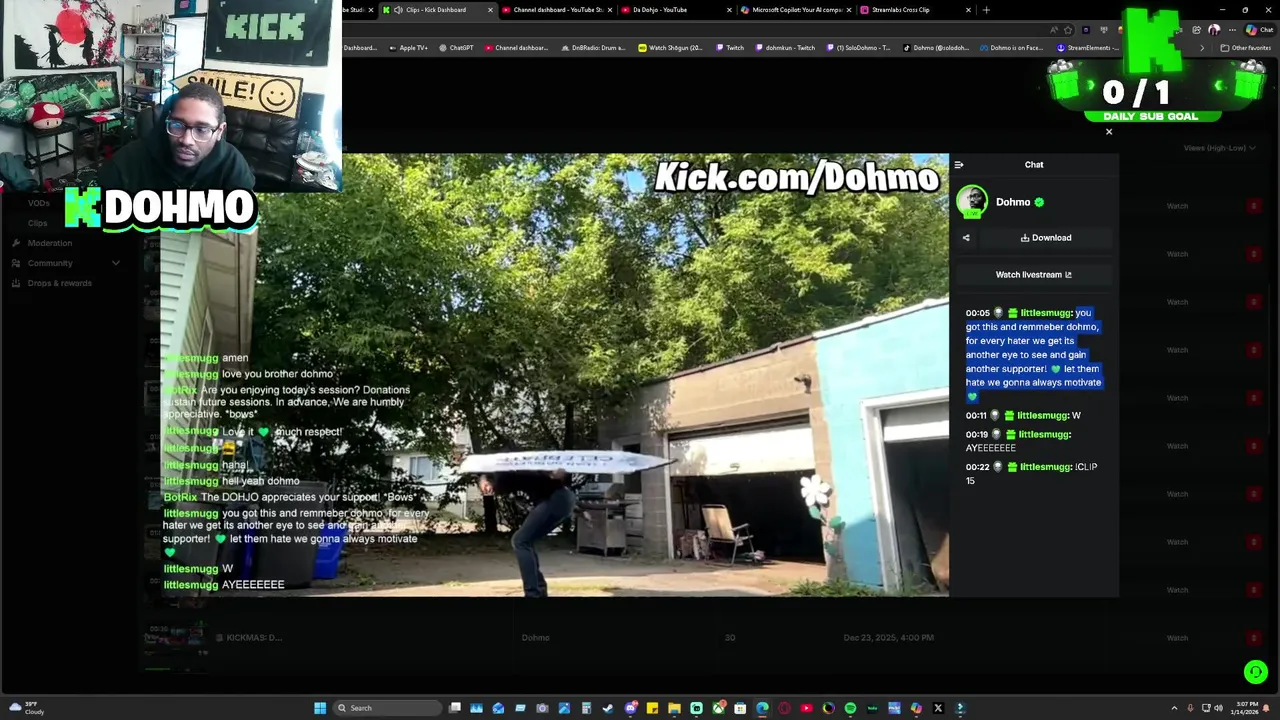The image size is (1280, 720).
Task: Open the volume control in the system tray
Action: (1218, 708)
